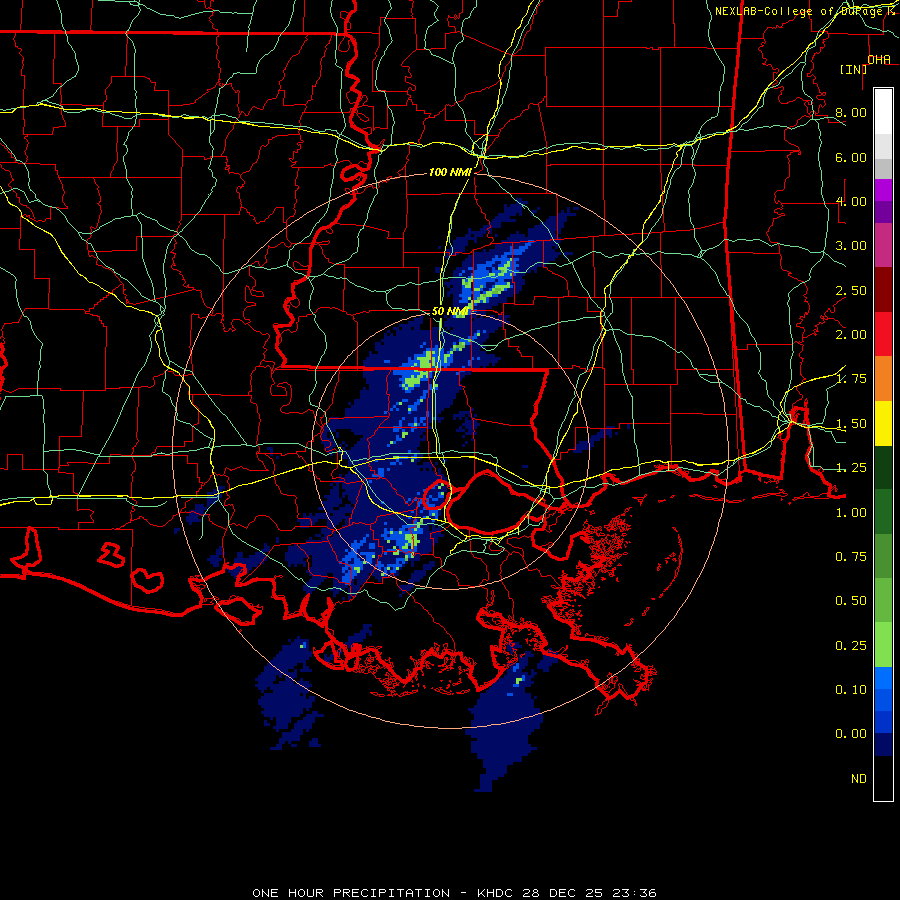The height and width of the screenshot is (900, 900).
Task: Click the "3.00" legend value
Action: [851, 246]
